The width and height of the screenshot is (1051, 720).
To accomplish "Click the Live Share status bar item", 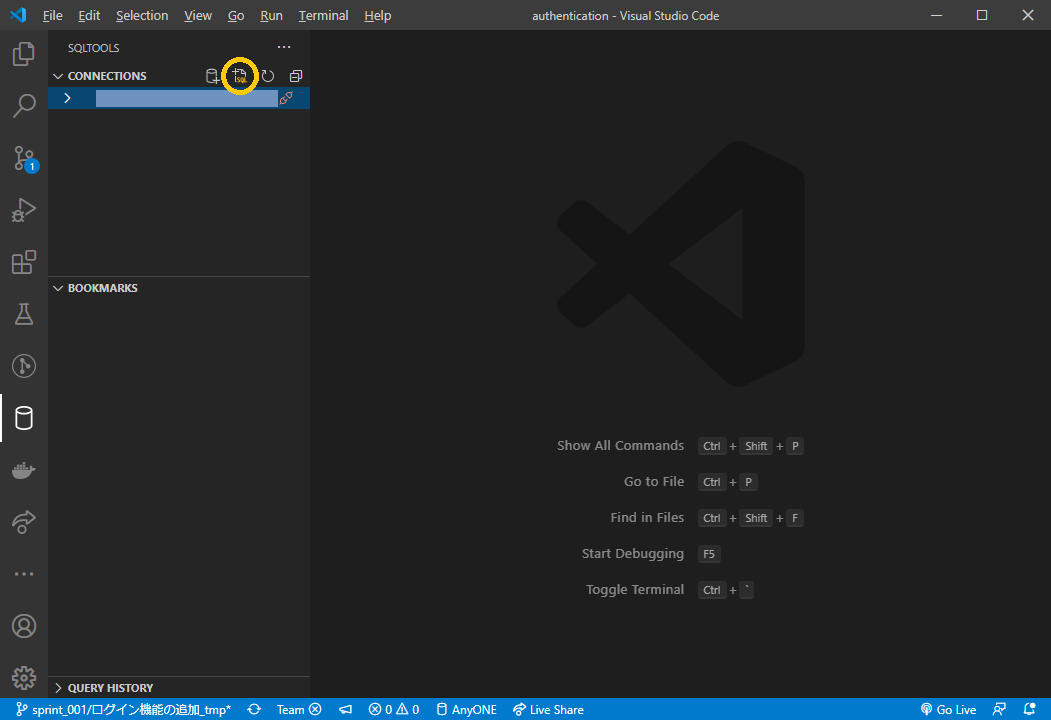I will click(x=548, y=709).
